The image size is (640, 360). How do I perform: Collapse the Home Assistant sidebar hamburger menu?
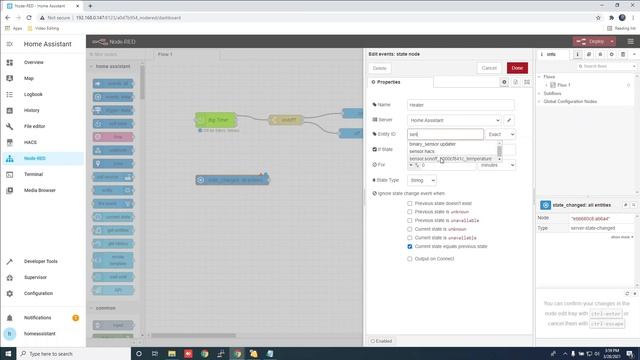point(9,44)
